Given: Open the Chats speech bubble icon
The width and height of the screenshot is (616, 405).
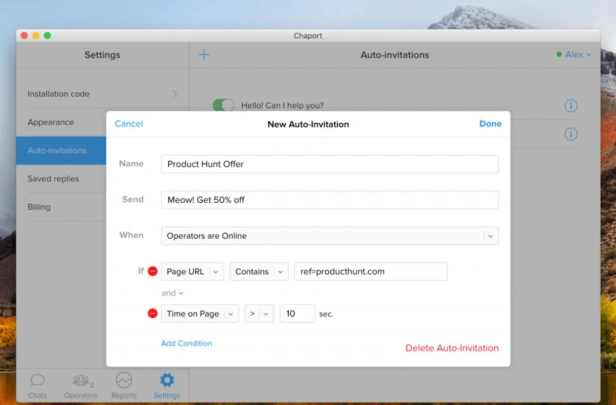Looking at the screenshot, I should point(38,380).
